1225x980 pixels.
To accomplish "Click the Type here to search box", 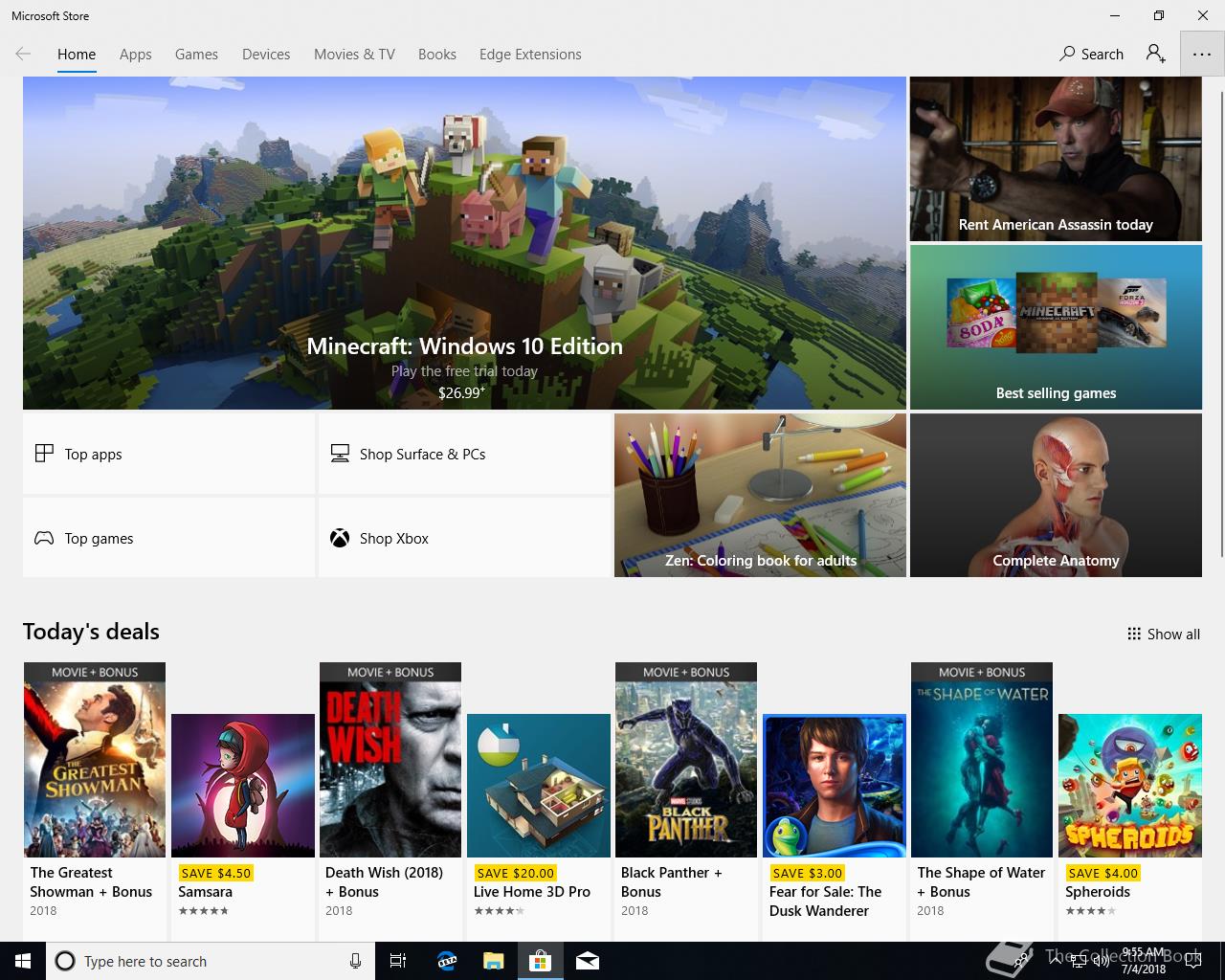I will tap(211, 961).
